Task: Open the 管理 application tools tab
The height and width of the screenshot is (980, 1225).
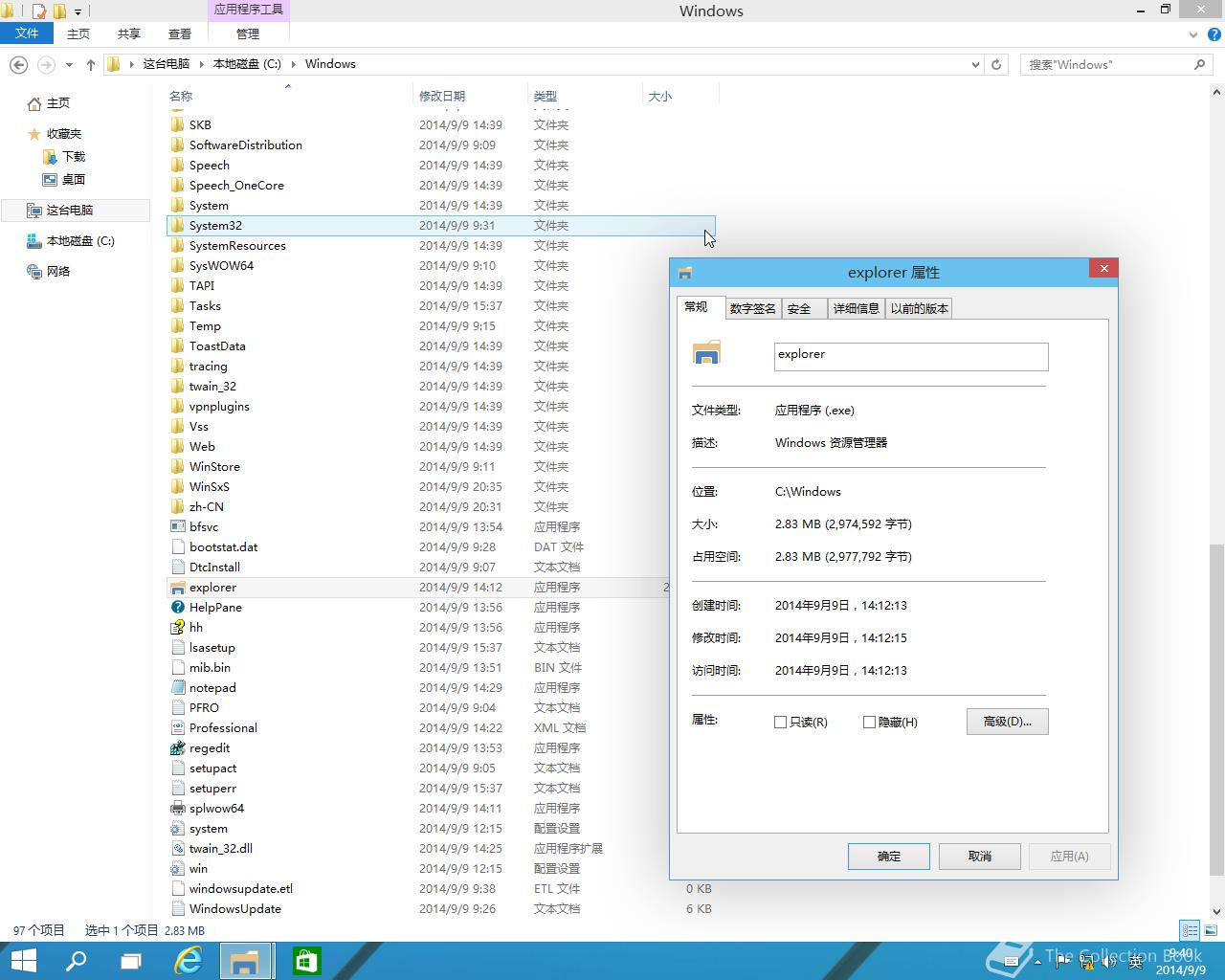Action: pyautogui.click(x=248, y=33)
